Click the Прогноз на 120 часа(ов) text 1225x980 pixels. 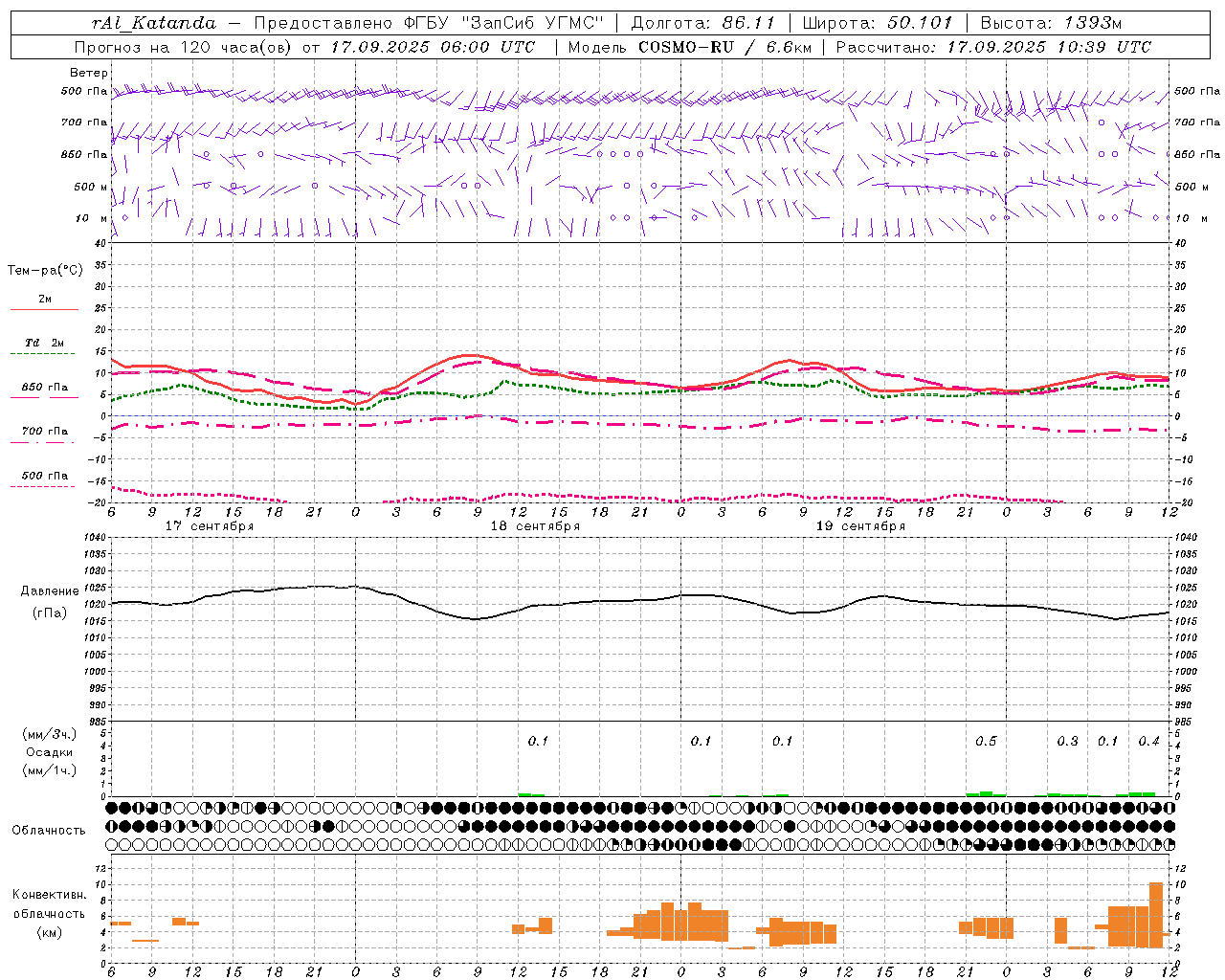coord(185,47)
